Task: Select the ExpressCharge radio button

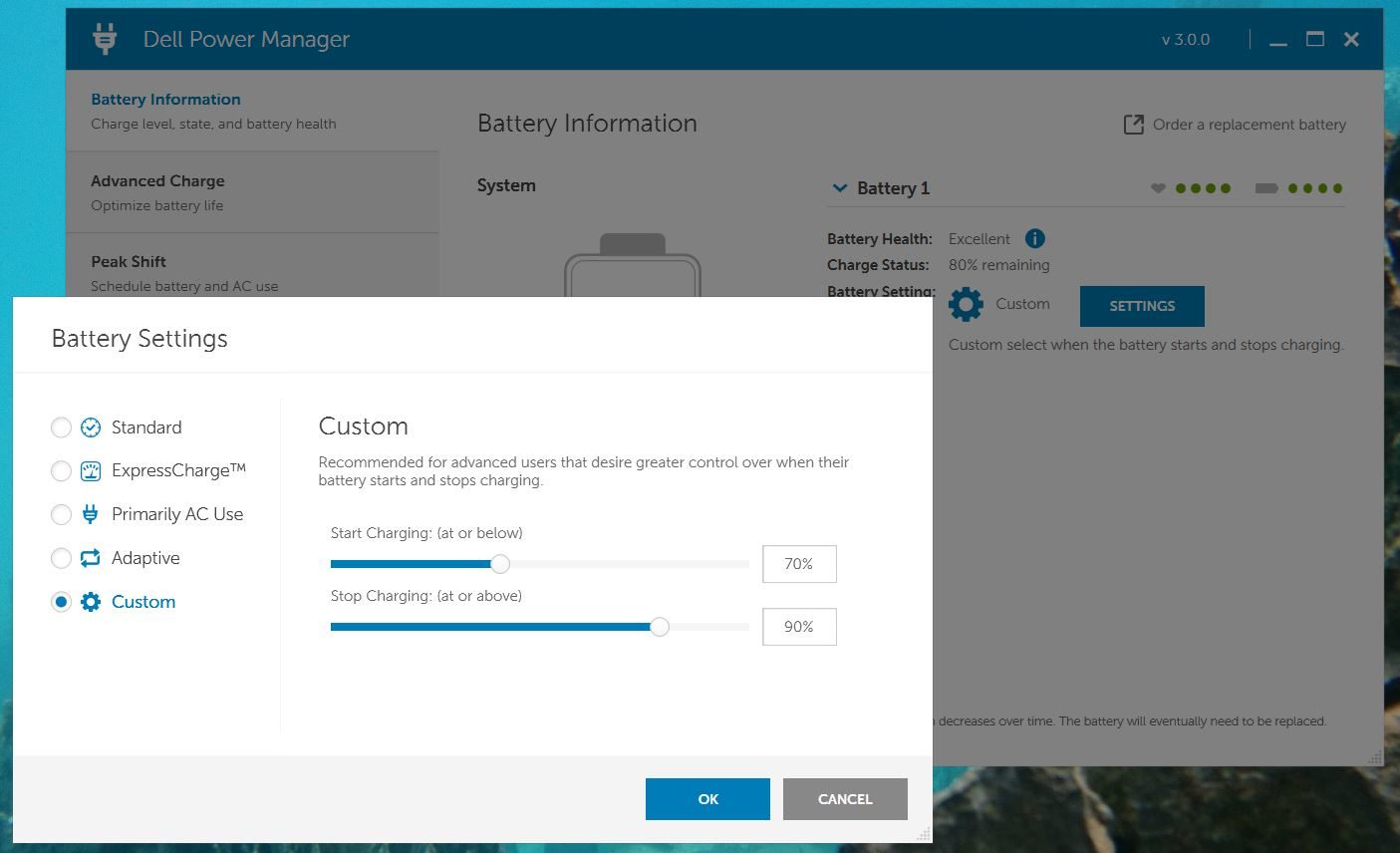Action: [61, 471]
